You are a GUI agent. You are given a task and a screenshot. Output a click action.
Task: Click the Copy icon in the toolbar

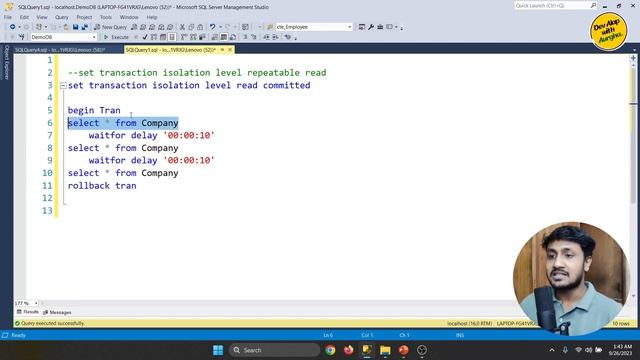191,27
